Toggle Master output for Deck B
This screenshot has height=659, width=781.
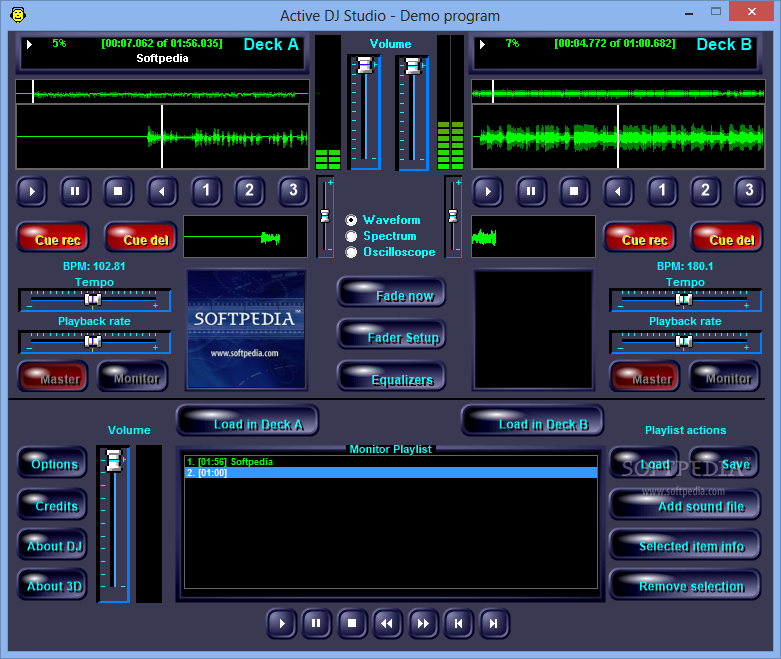point(645,377)
